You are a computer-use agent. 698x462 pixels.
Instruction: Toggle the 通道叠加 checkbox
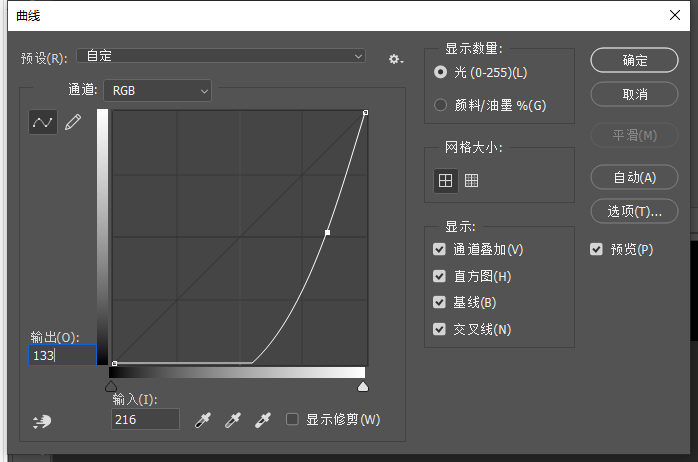[x=439, y=249]
